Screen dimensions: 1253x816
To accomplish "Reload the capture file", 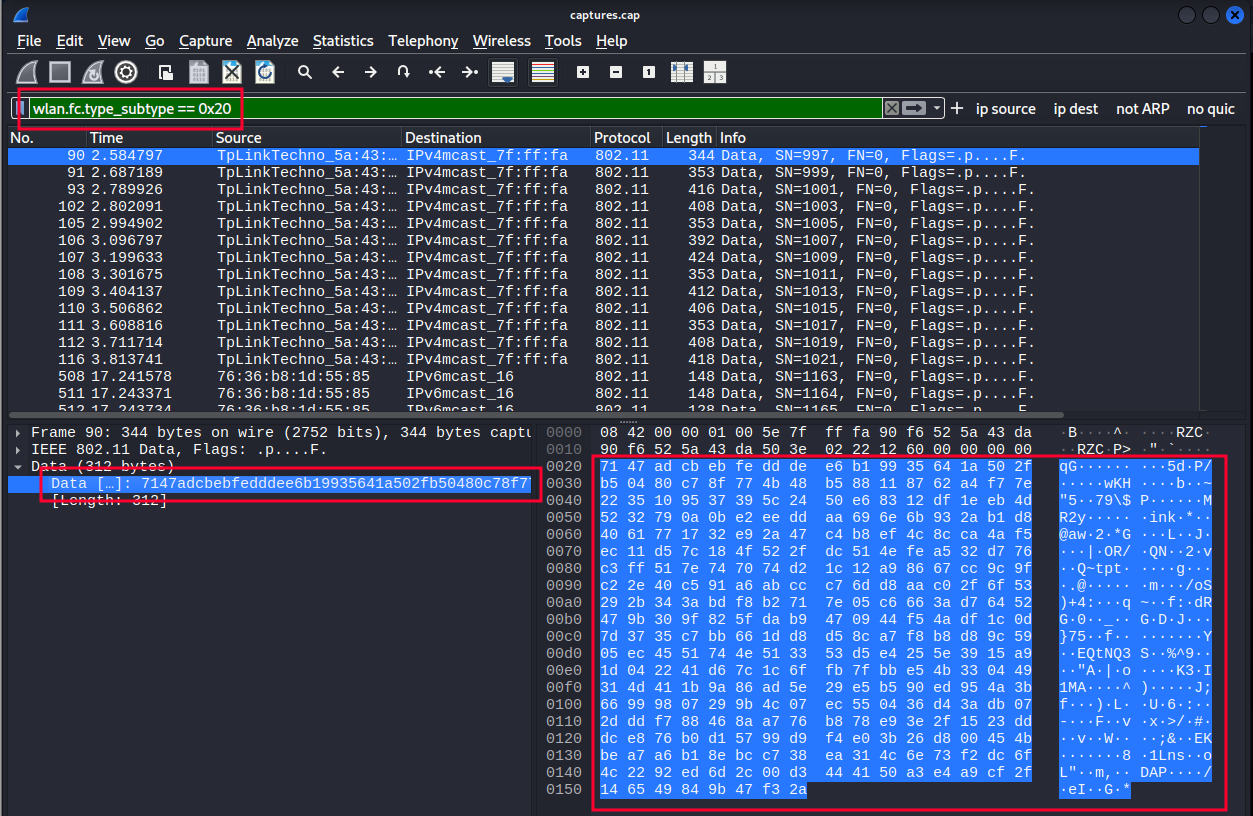I will pyautogui.click(x=264, y=72).
